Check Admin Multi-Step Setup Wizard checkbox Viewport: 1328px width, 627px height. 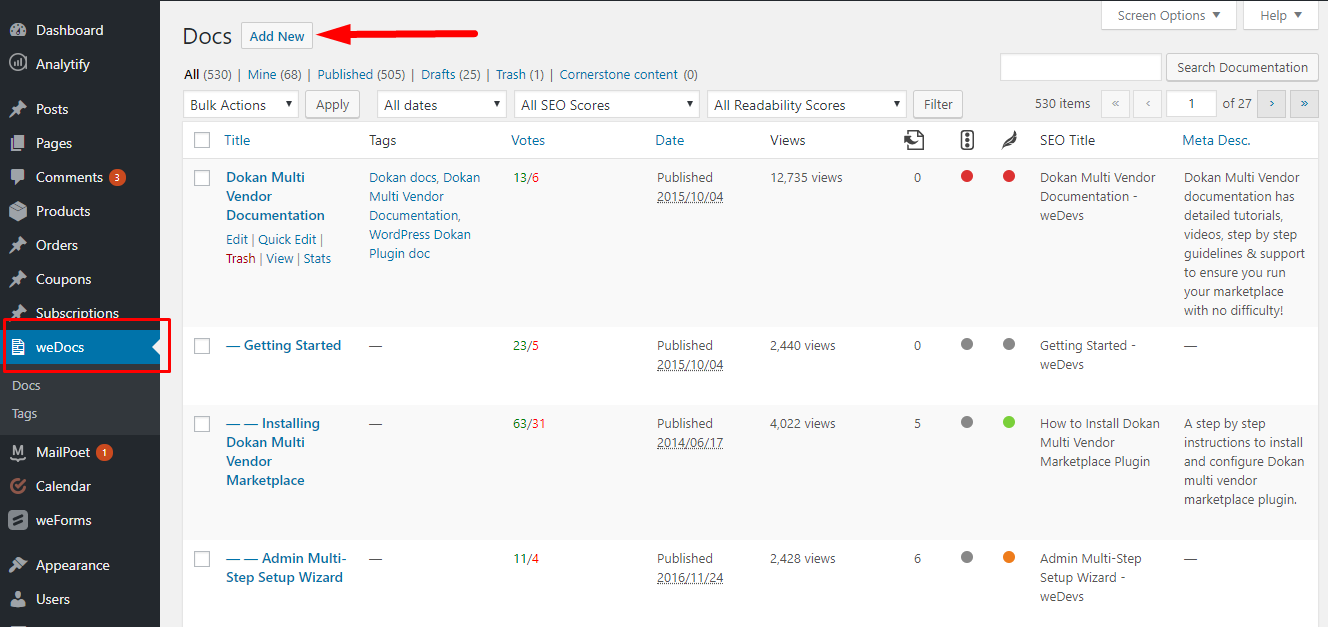[x=202, y=558]
